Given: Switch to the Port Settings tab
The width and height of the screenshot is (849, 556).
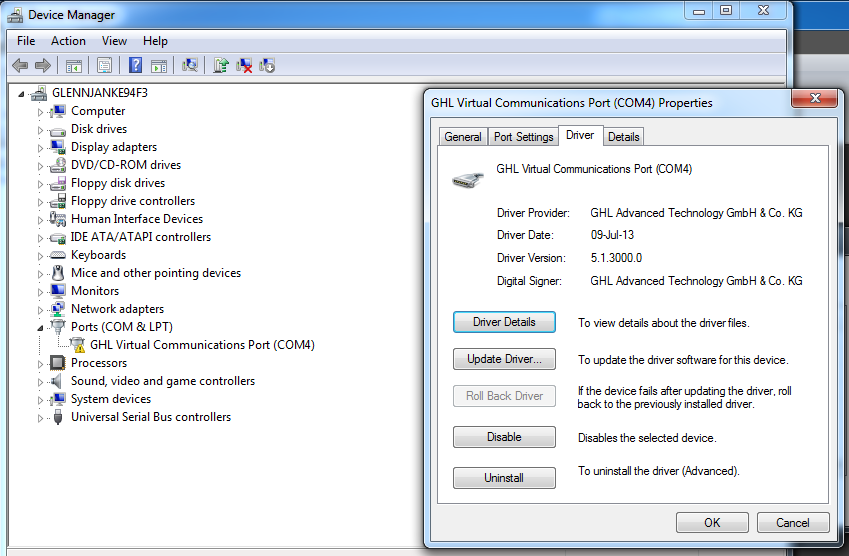Looking at the screenshot, I should 524,137.
